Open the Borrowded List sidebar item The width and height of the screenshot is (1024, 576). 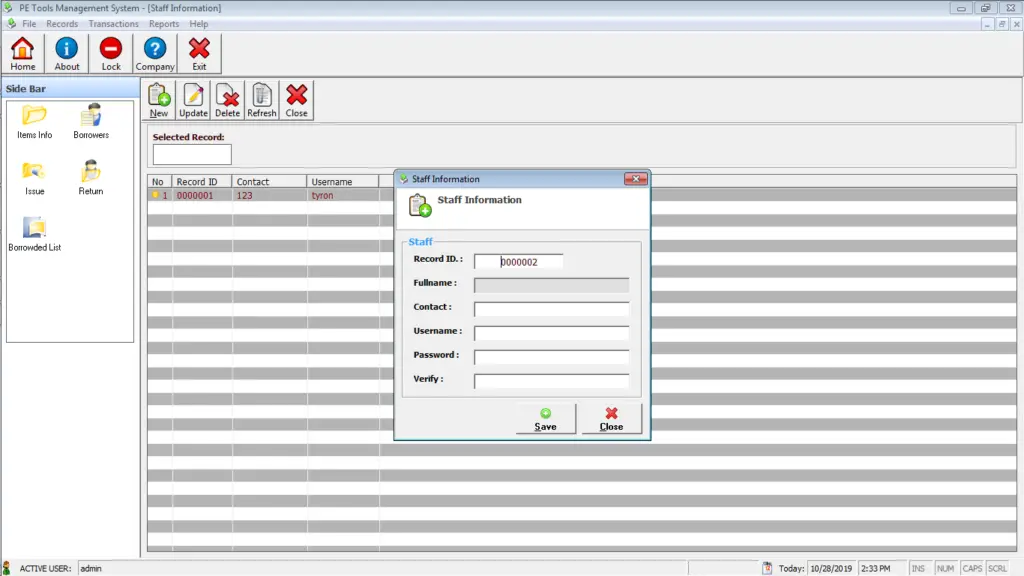34,232
